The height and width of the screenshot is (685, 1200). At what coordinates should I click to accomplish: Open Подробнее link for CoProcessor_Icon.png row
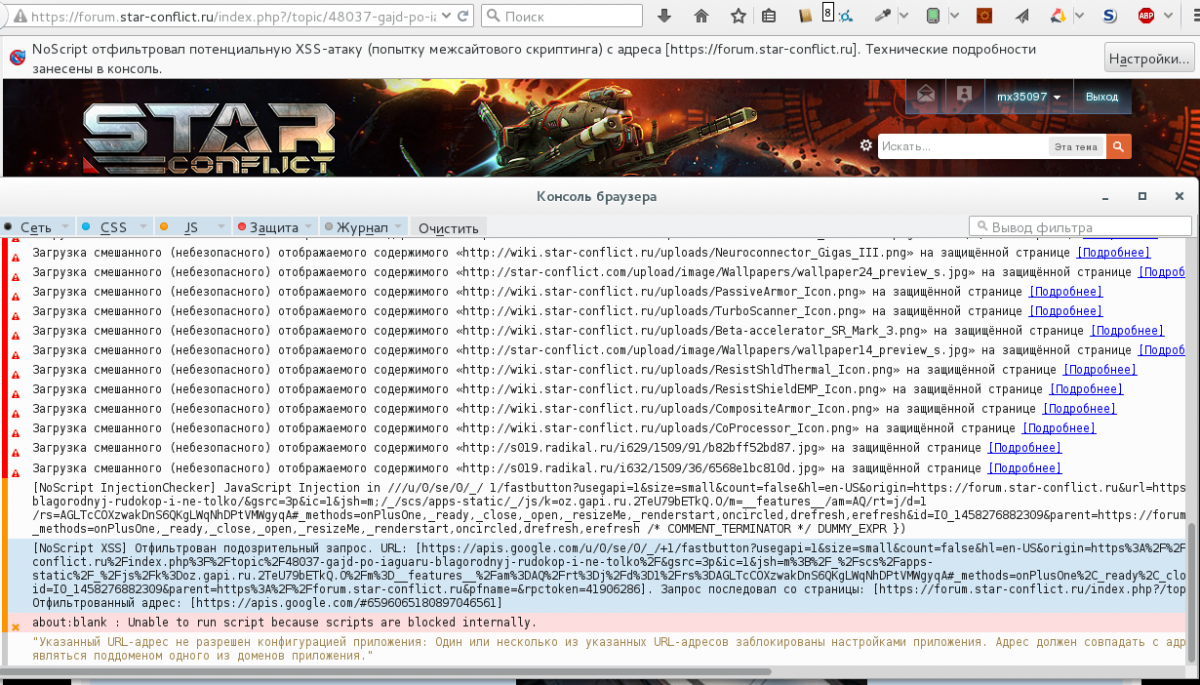(1059, 428)
